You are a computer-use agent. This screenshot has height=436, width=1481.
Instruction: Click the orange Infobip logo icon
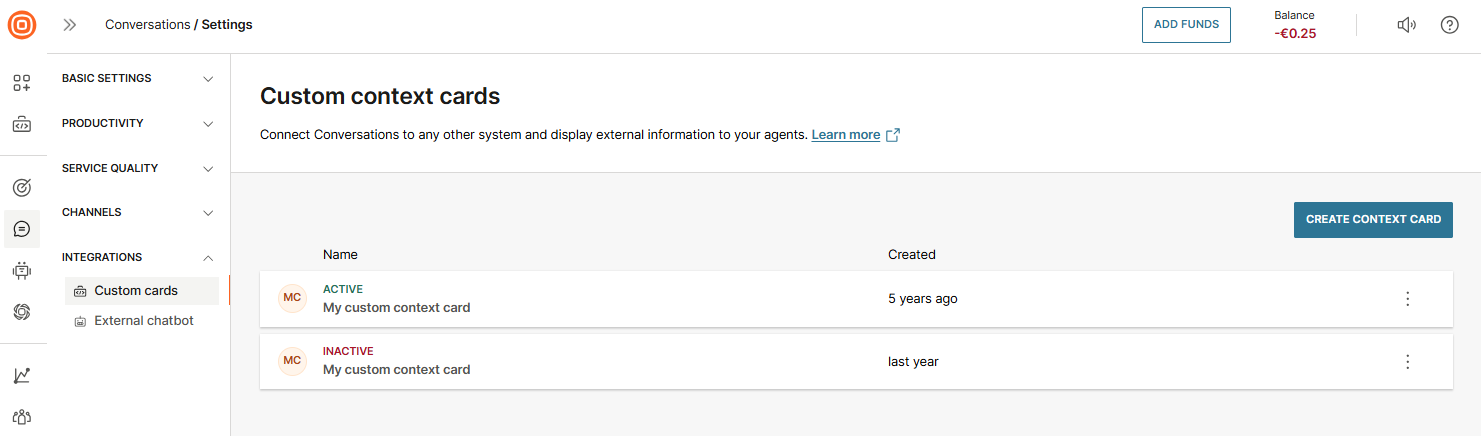tap(22, 25)
